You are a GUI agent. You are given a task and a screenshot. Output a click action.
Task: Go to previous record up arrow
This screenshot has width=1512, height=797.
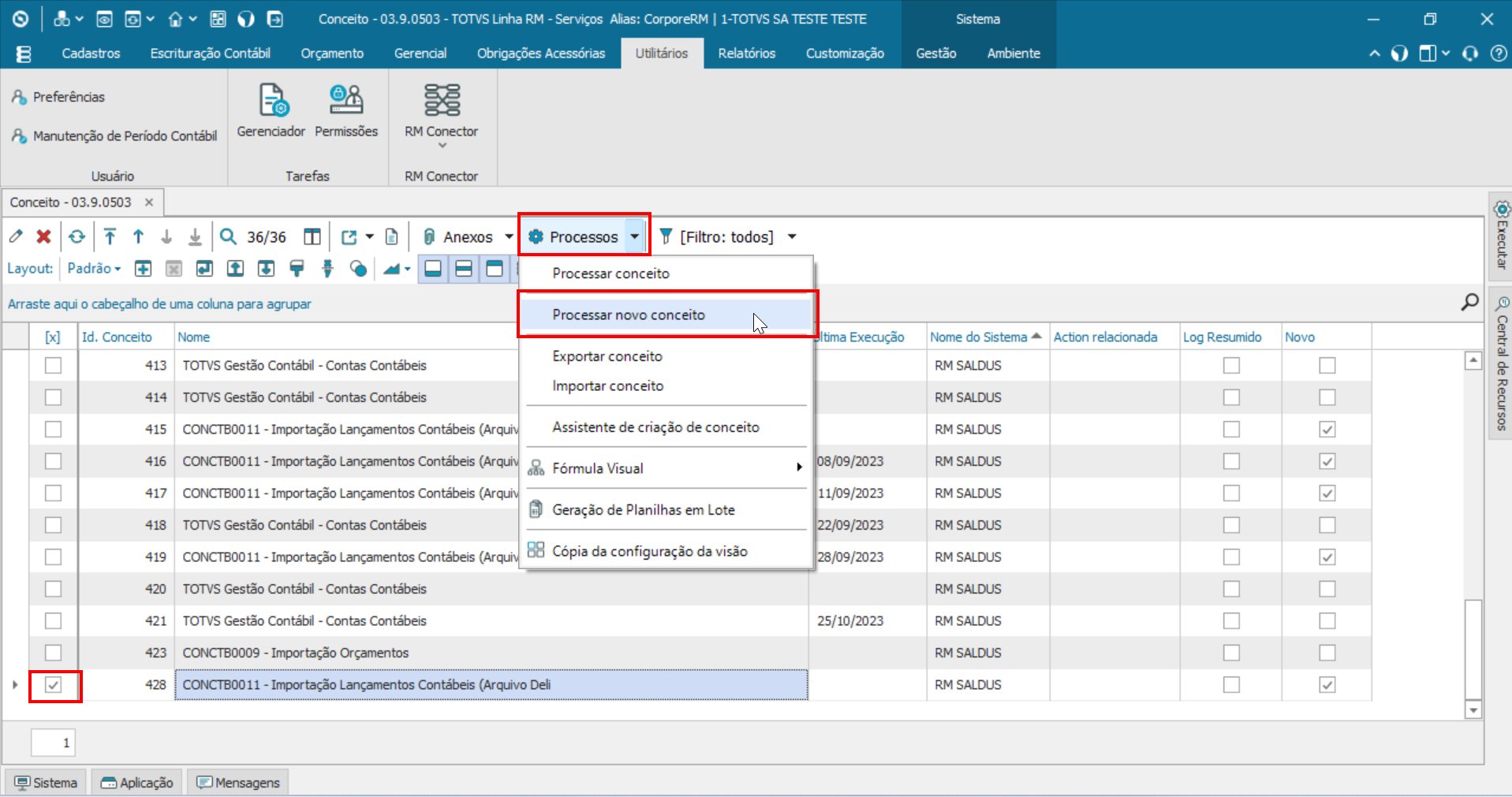pos(138,236)
